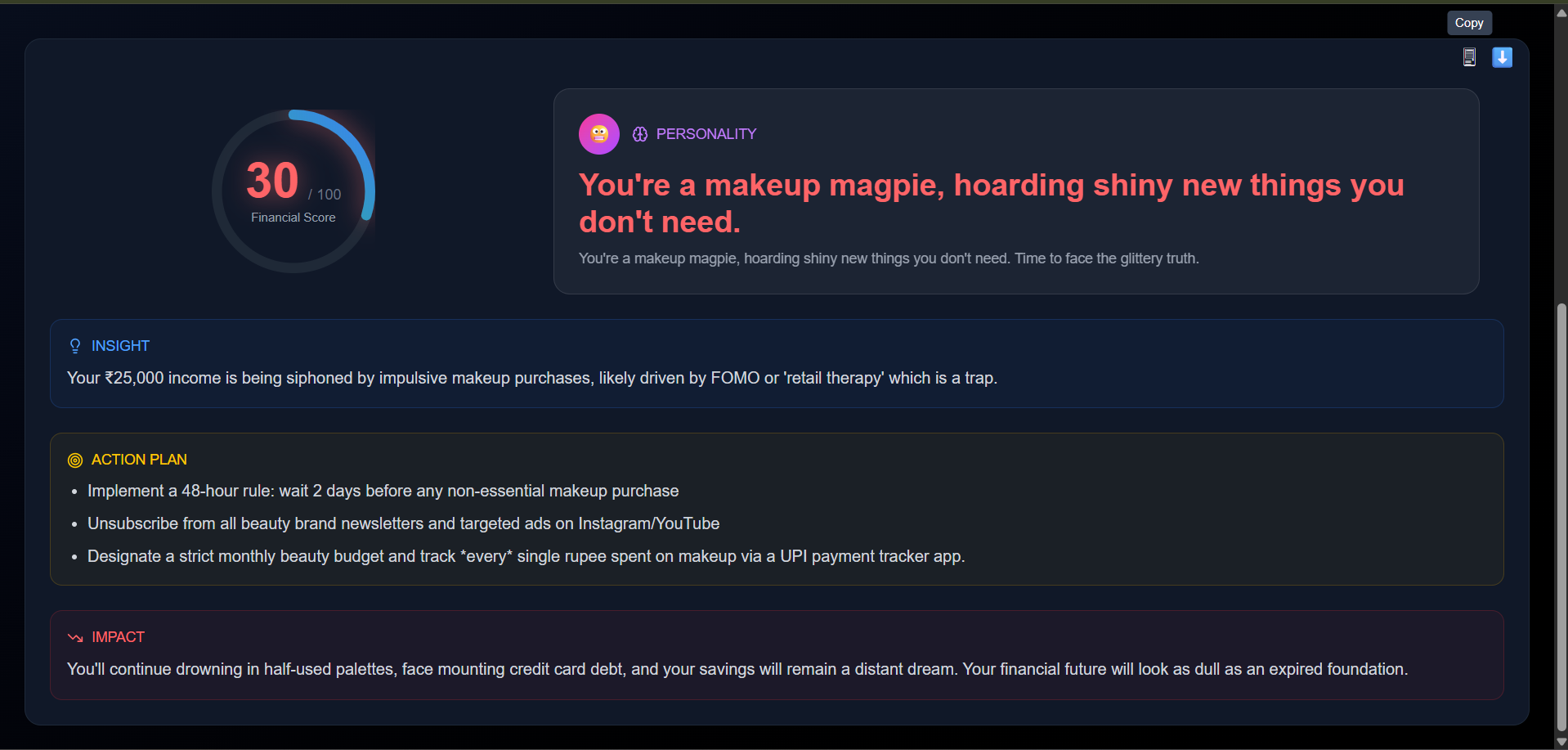1568x750 pixels.
Task: Click the score number 30
Action: coord(272,181)
